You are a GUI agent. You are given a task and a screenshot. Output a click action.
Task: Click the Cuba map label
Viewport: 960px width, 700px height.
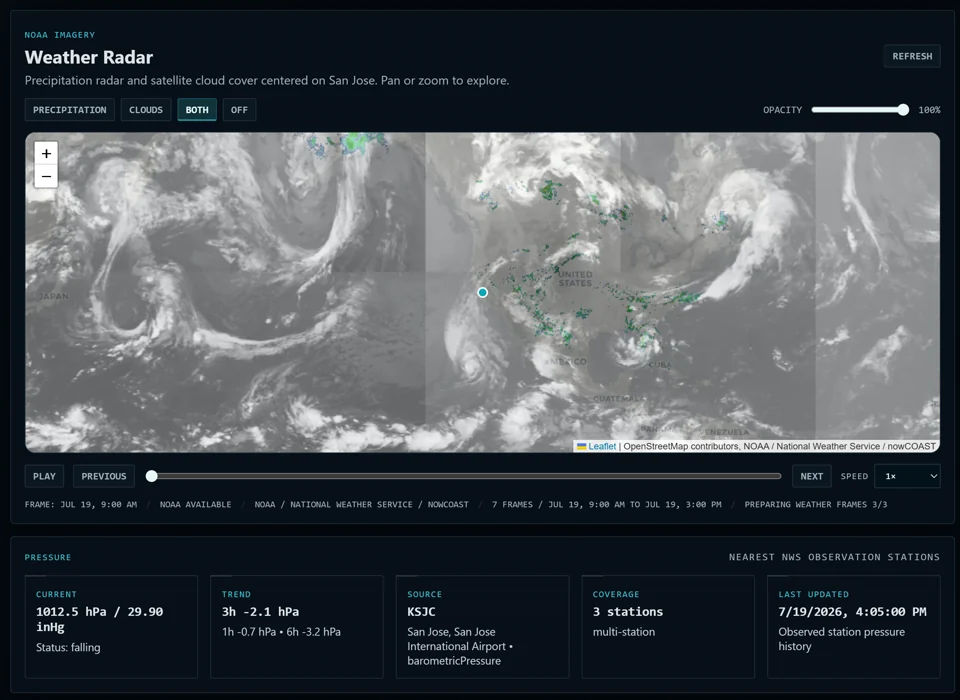660,364
